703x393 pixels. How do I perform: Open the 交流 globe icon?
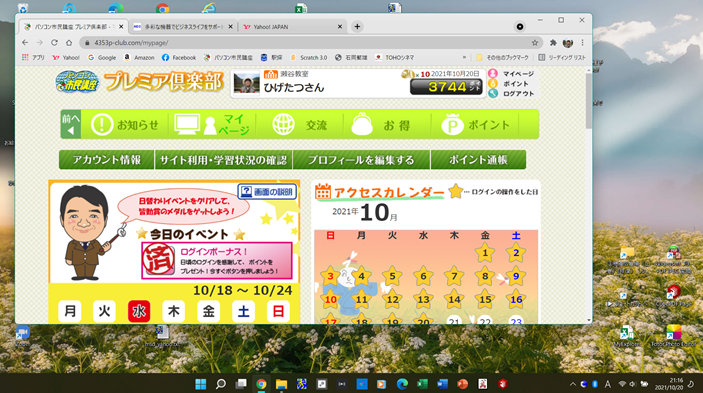click(283, 125)
